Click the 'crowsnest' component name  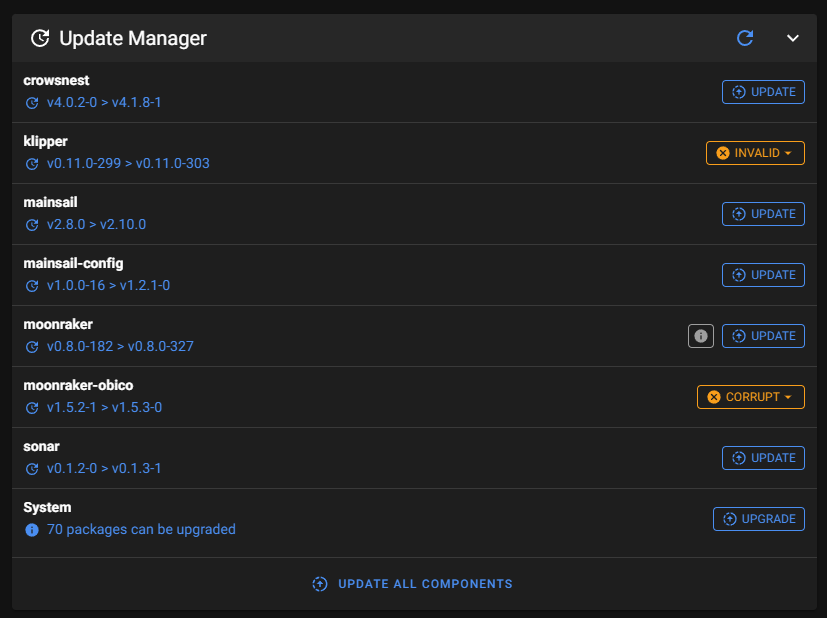(56, 80)
